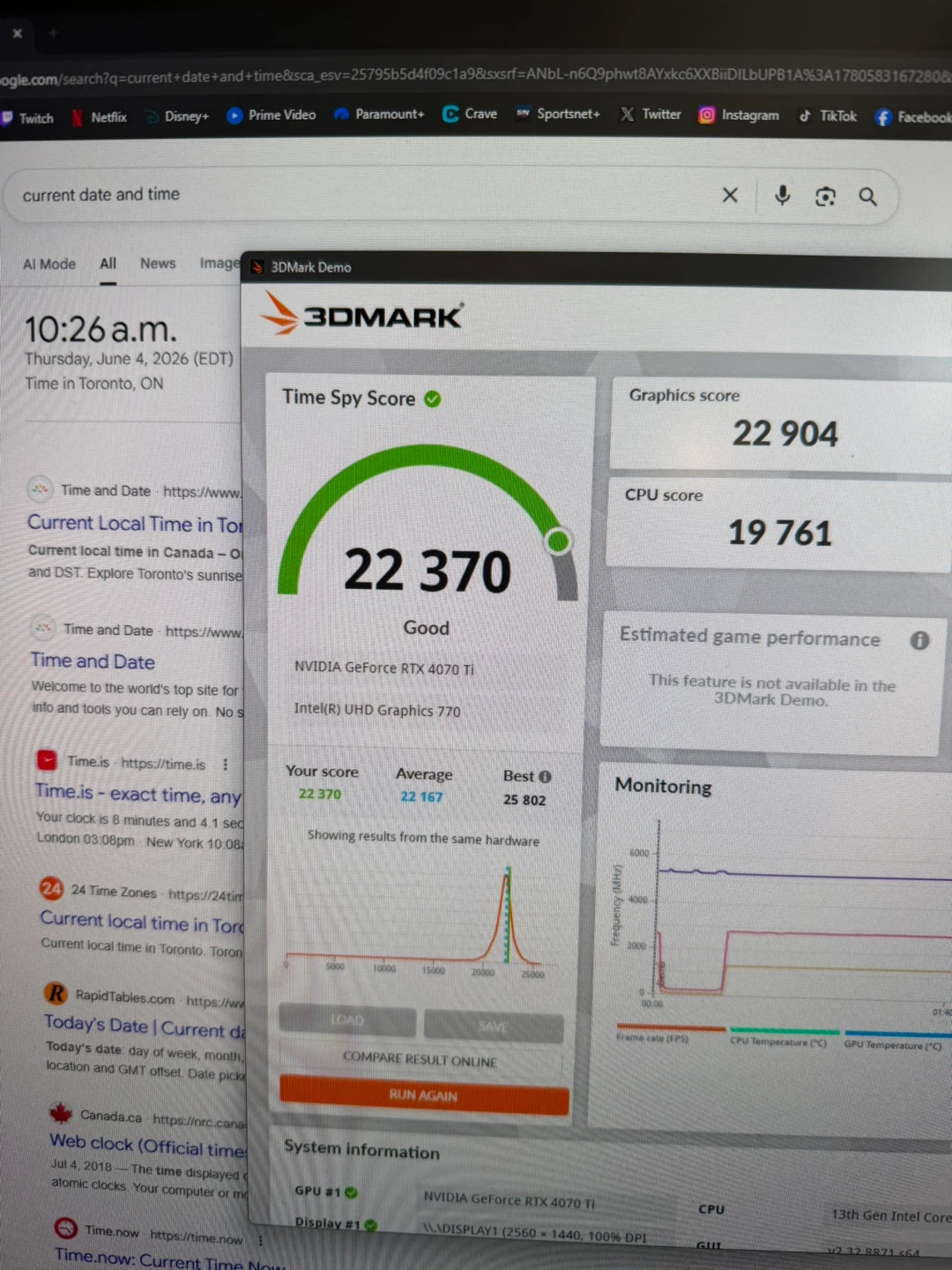The image size is (952, 1270).
Task: Open Google Lens image search icon
Action: [825, 196]
